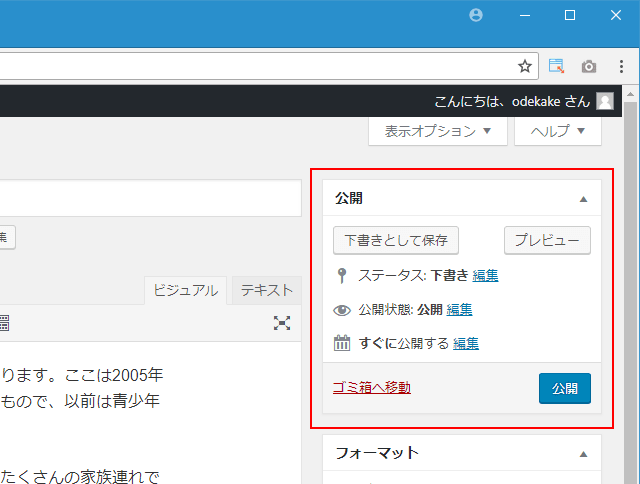The height and width of the screenshot is (484, 640).
Task: Click the editor text たくさんの家族連れで
Action: click(x=80, y=476)
